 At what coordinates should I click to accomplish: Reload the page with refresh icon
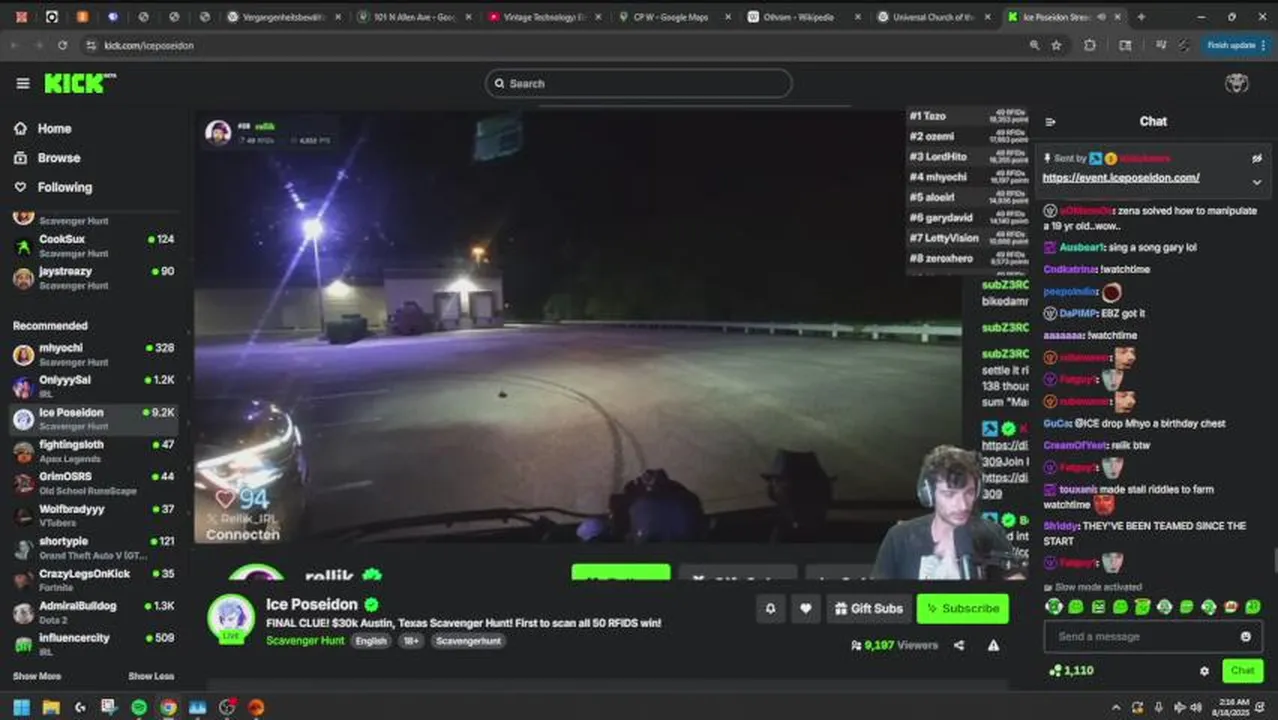pos(62,45)
